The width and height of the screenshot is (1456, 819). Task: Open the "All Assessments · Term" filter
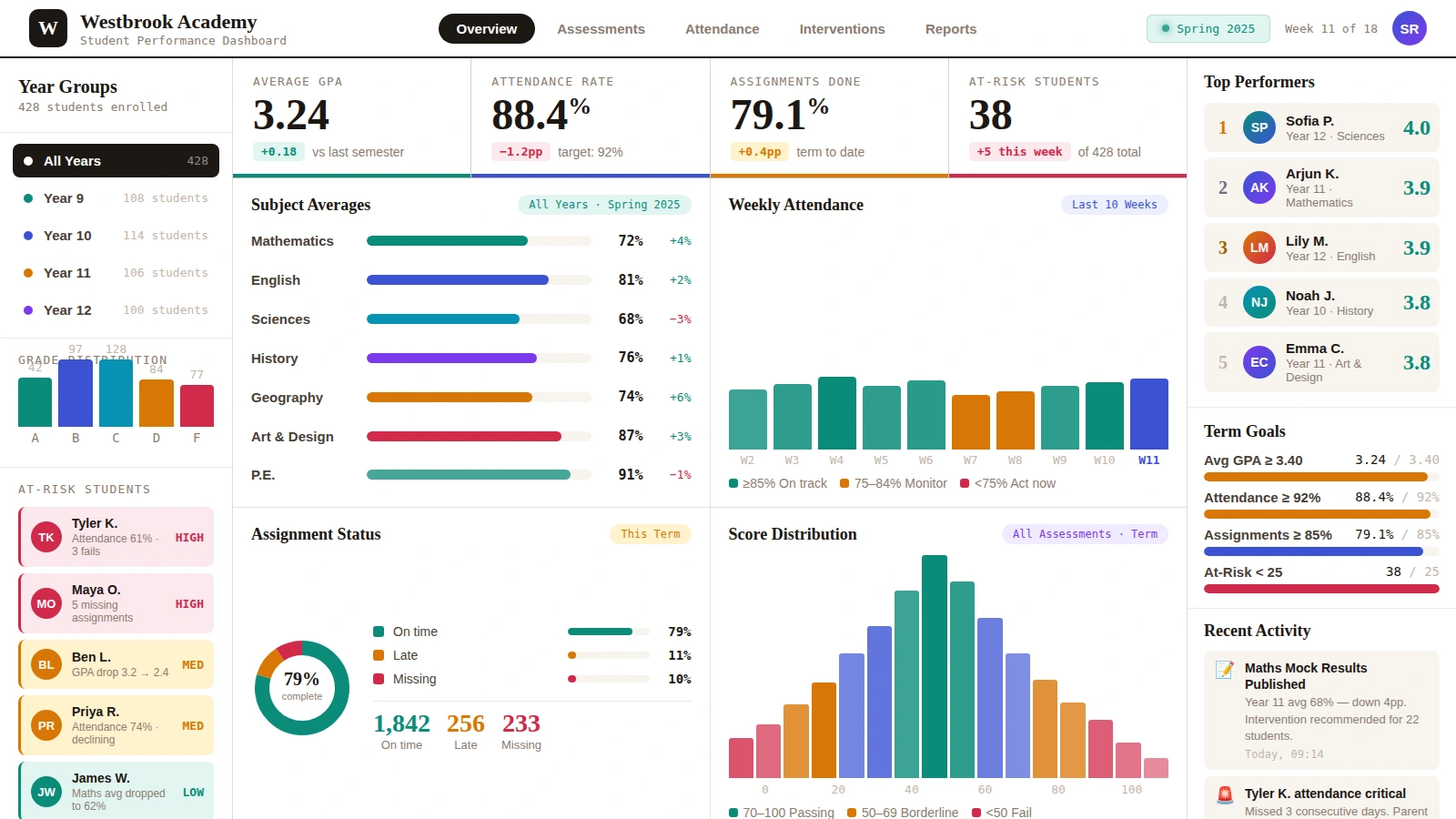(x=1084, y=534)
